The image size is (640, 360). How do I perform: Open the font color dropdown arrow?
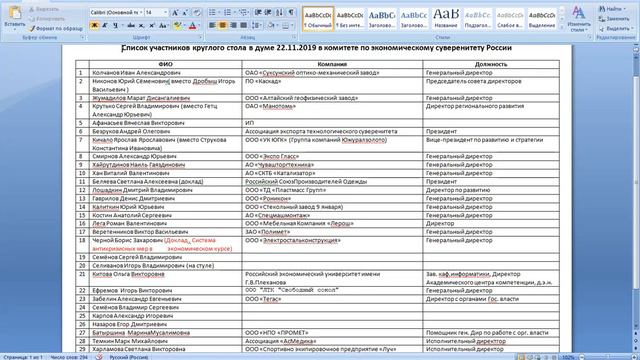(x=200, y=25)
